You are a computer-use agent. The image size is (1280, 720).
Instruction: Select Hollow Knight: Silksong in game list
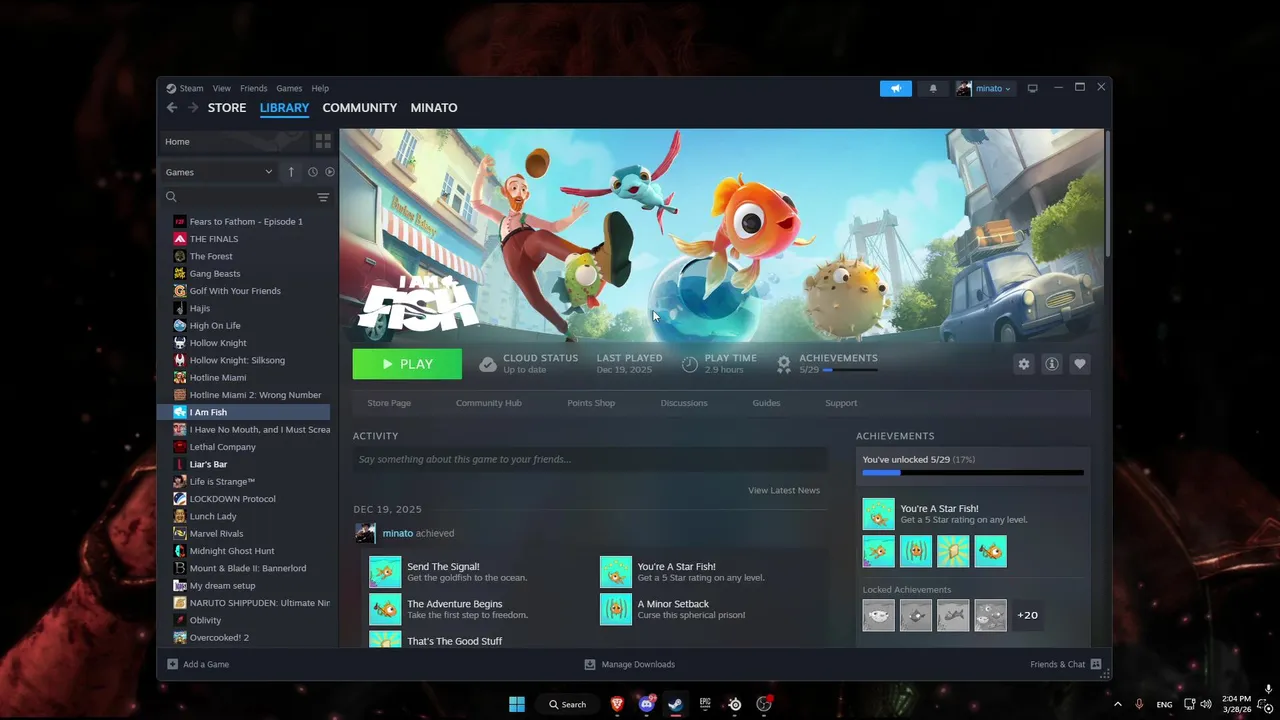[244, 360]
